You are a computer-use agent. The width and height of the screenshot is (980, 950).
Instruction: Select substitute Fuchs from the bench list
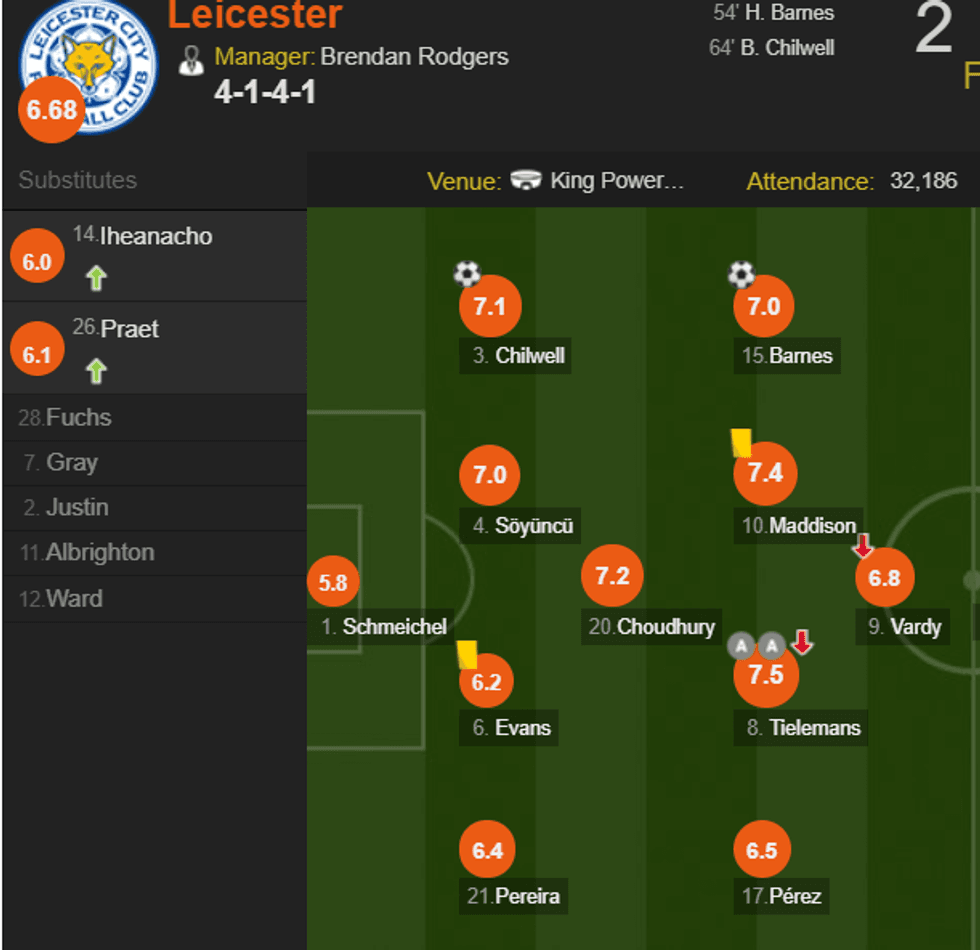pos(78,417)
